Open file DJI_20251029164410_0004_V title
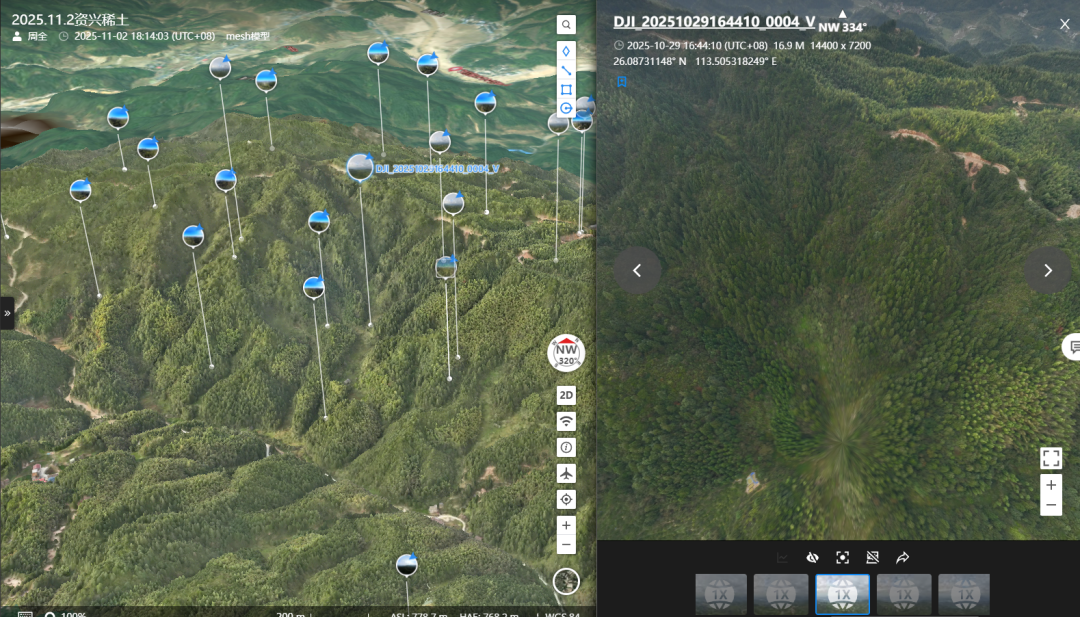Viewport: 1080px width, 617px height. pyautogui.click(x=714, y=22)
